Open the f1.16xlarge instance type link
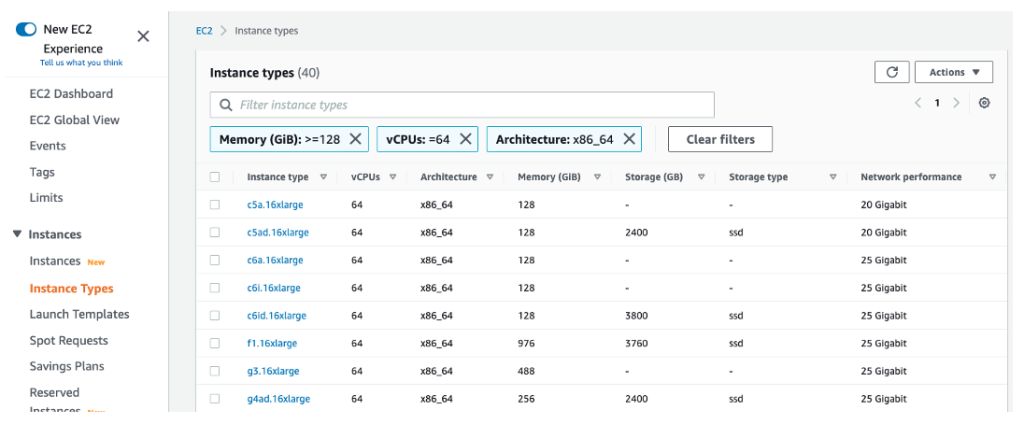This screenshot has width=1024, height=424. (x=272, y=343)
